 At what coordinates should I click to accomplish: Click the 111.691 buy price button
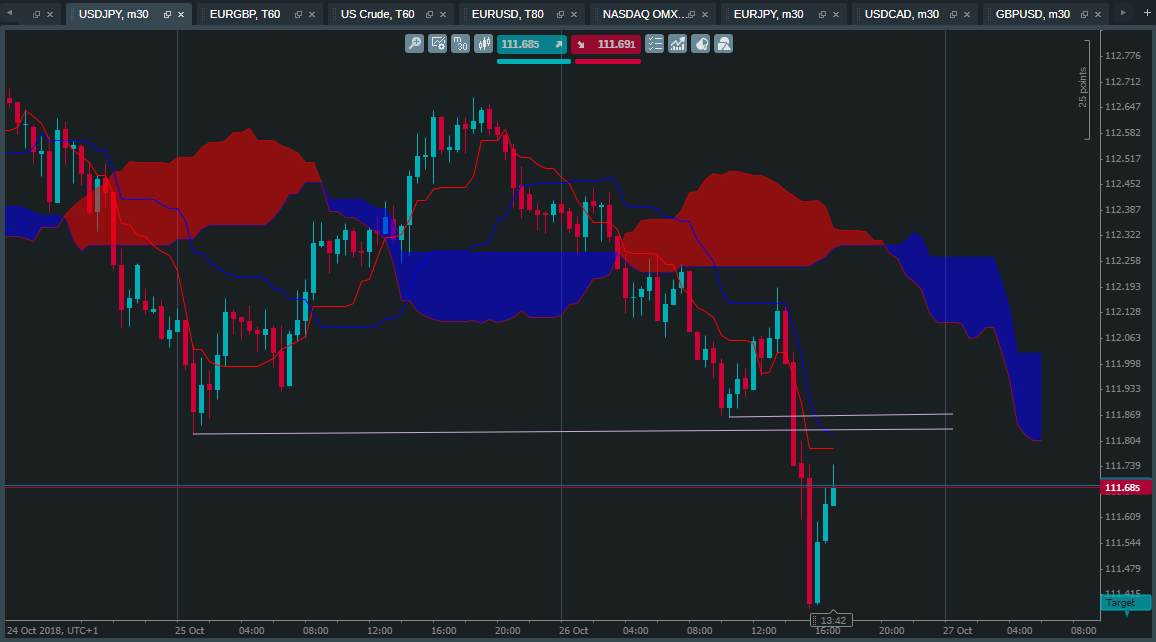click(x=606, y=44)
